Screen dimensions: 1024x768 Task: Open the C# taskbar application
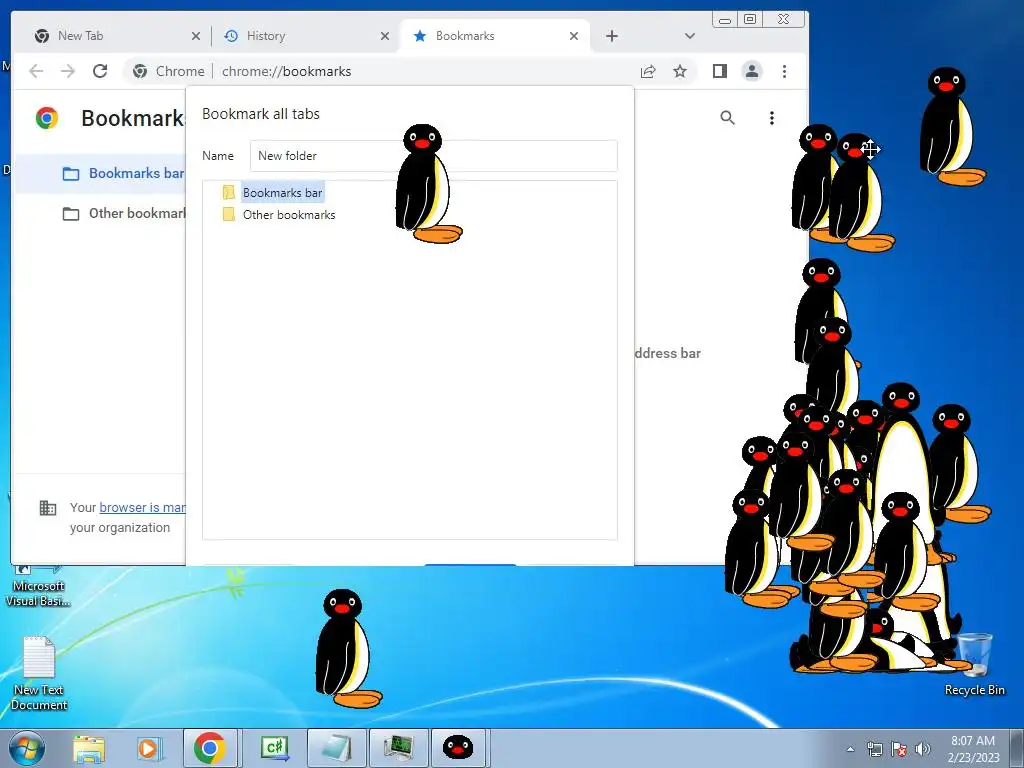[275, 748]
